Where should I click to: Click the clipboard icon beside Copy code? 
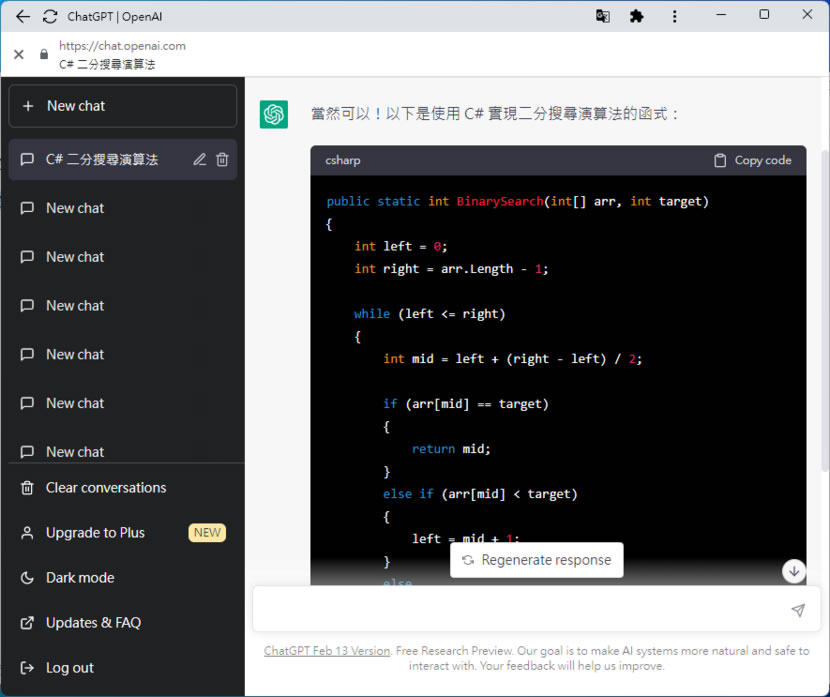pos(720,160)
